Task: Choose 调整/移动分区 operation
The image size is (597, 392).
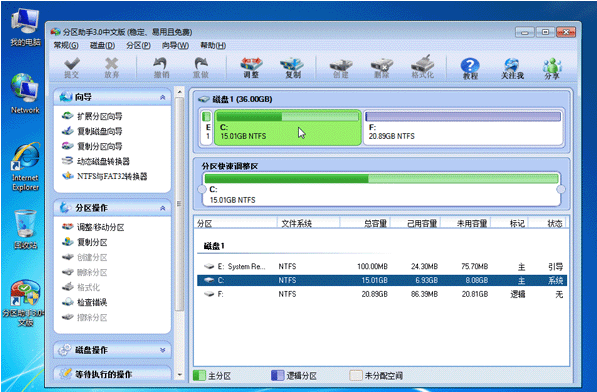Action: (93, 227)
